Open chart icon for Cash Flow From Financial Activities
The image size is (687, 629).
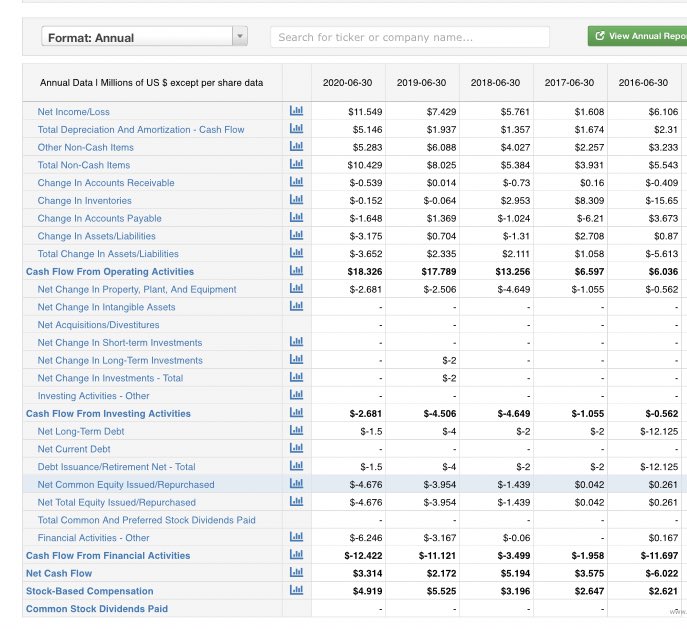296,555
